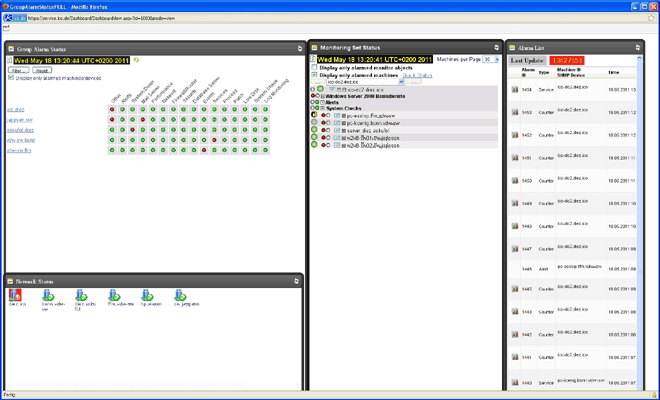Click the alarm icon for alarm 1450
Image resolution: width=660 pixels, height=400 pixels.
pyautogui.click(x=515, y=180)
